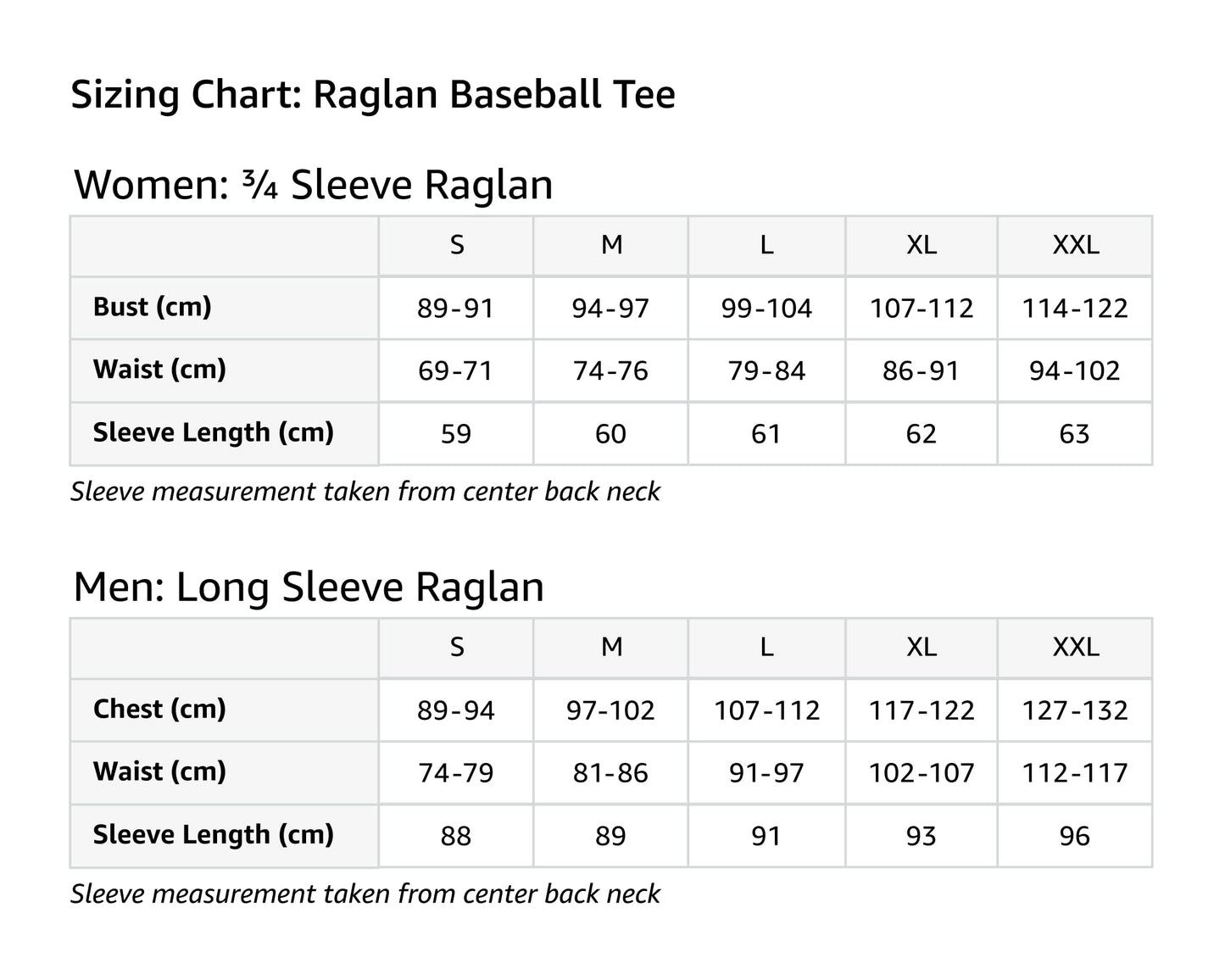Screen dimensions: 1225x980
Task: Click the Women: ¾ Sleeve Raglan heading
Action: point(313,185)
